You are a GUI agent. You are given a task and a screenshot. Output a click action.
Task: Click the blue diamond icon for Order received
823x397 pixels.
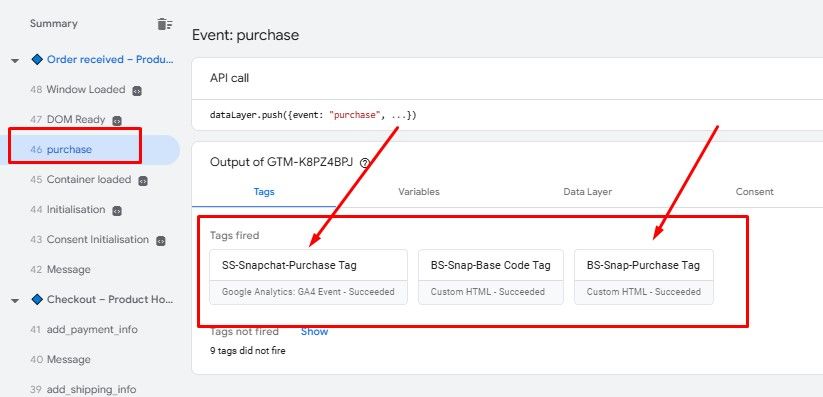(x=37, y=59)
